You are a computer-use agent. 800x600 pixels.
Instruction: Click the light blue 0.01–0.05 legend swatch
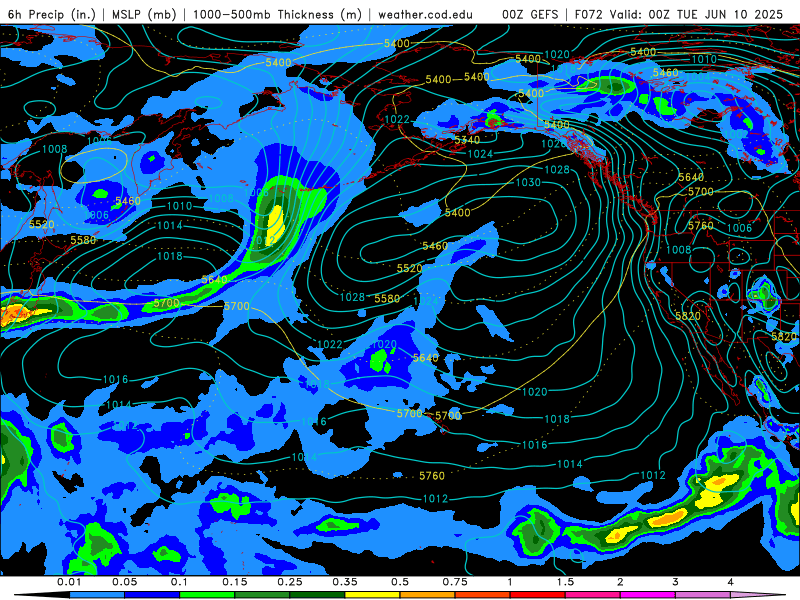[x=96, y=595]
